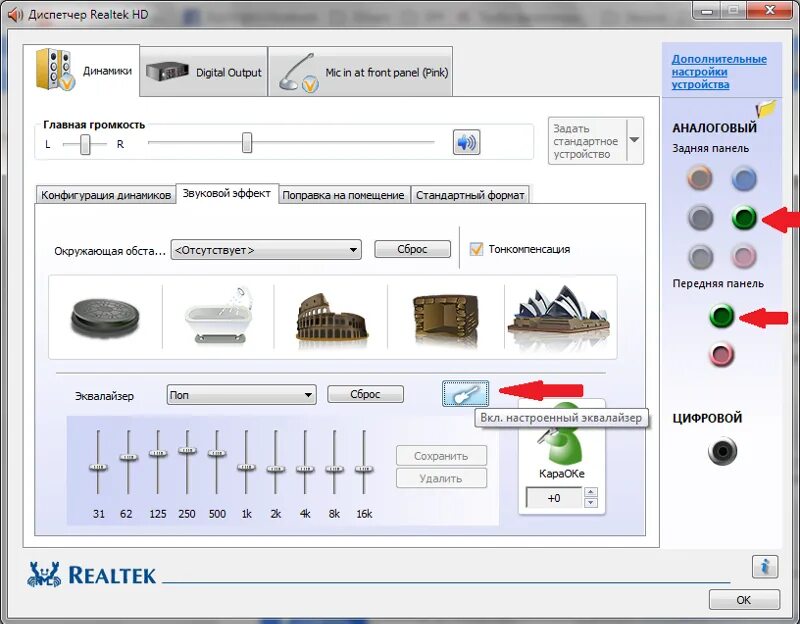Click the pink rear panel jack
This screenshot has width=800, height=624.
(x=743, y=256)
